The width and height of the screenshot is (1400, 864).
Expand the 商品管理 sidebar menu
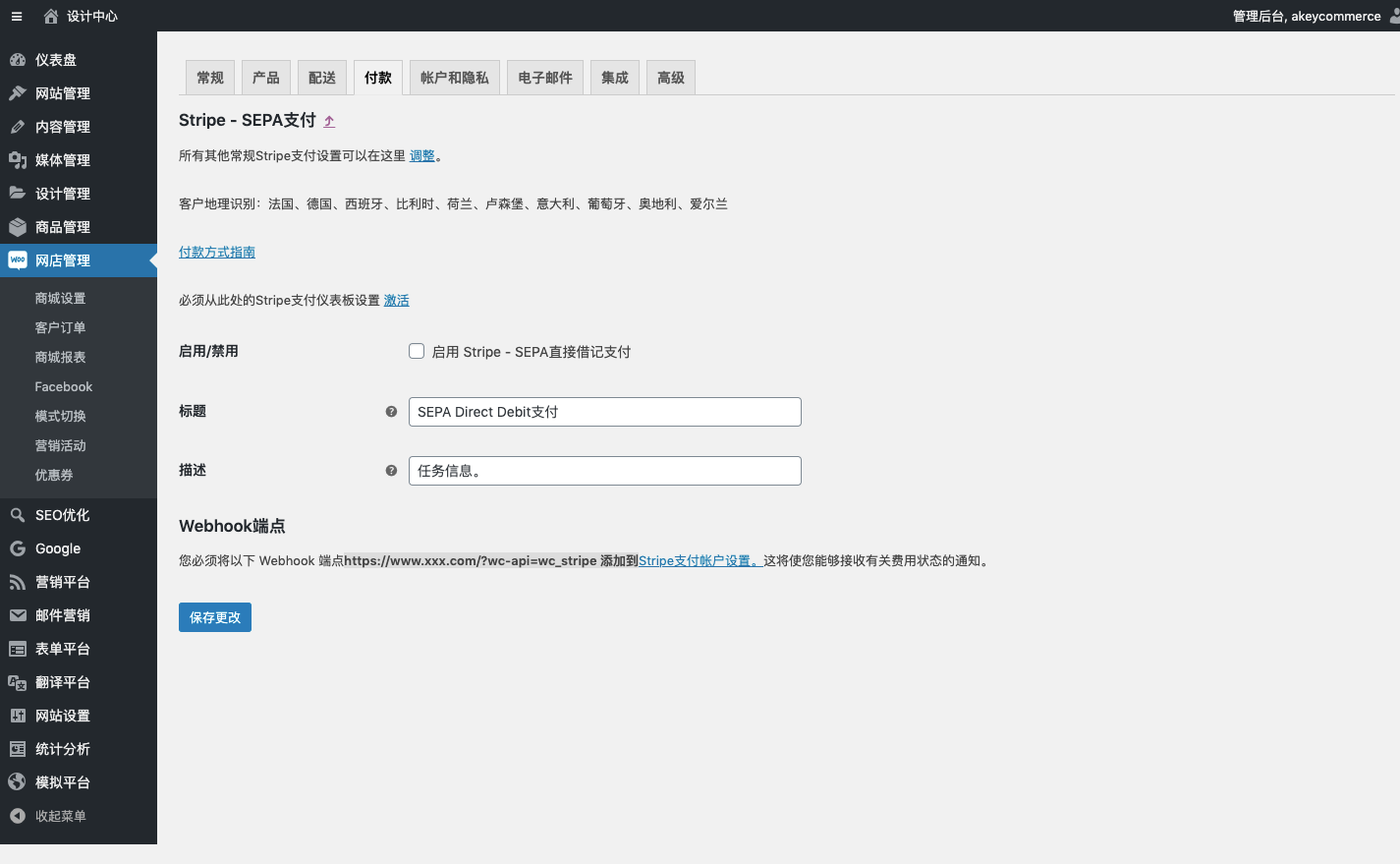click(x=62, y=227)
